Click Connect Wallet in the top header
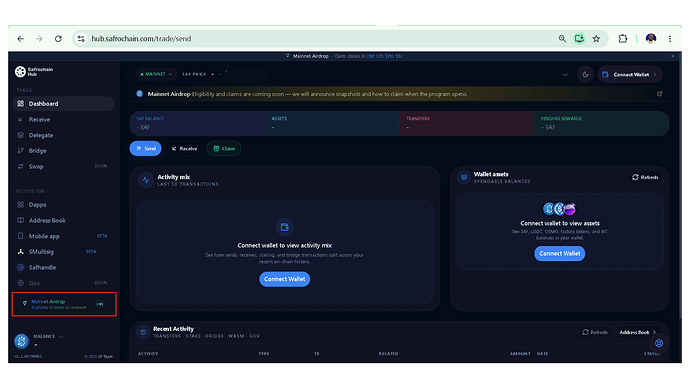Image resolution: width=690 pixels, height=388 pixels. pos(630,75)
